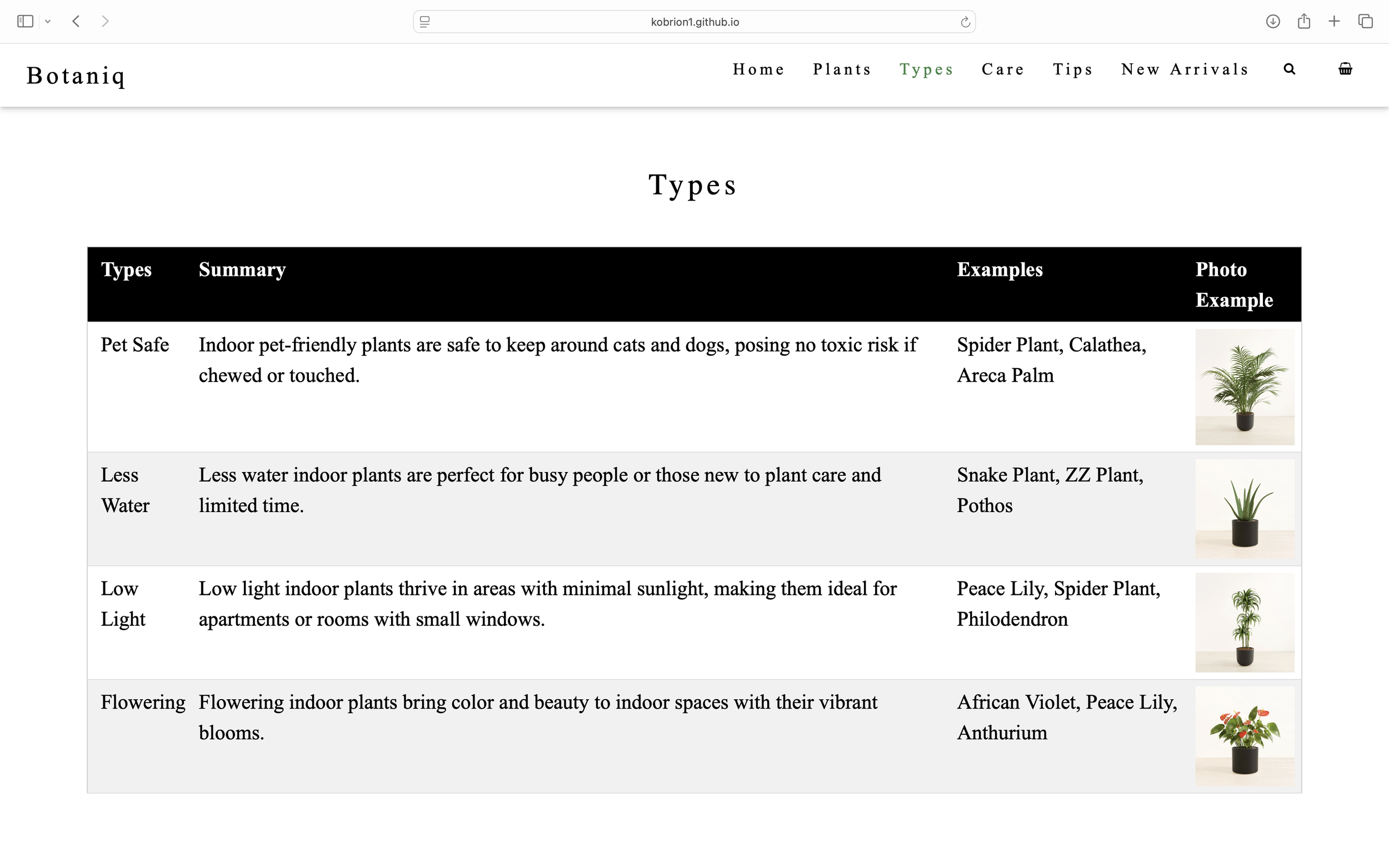Click the 'Low Light' type cell
This screenshot has width=1389, height=868.
(x=123, y=604)
